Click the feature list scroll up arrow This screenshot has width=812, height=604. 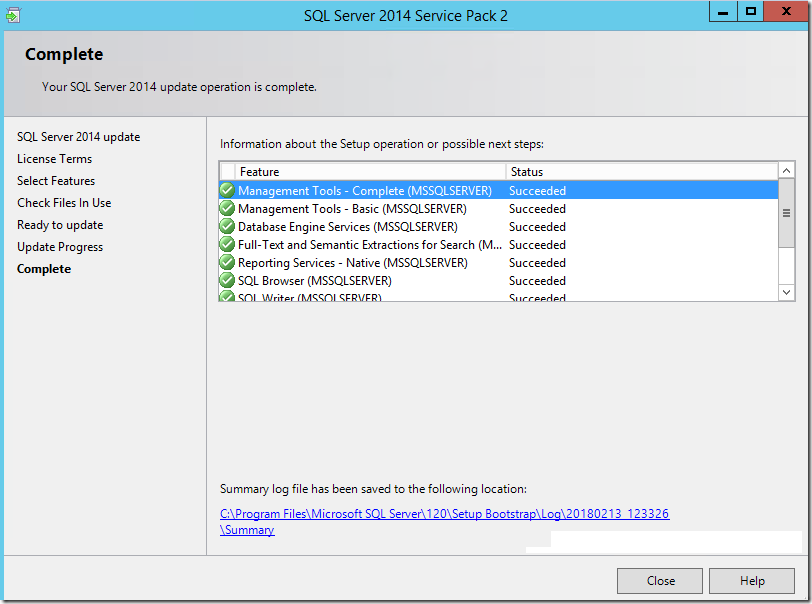coord(786,170)
